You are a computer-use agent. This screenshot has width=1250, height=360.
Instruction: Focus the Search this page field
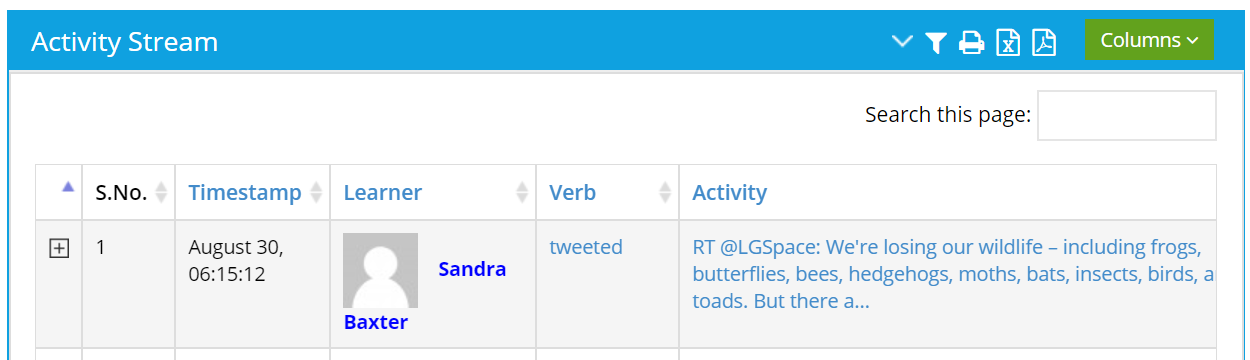(1127, 115)
